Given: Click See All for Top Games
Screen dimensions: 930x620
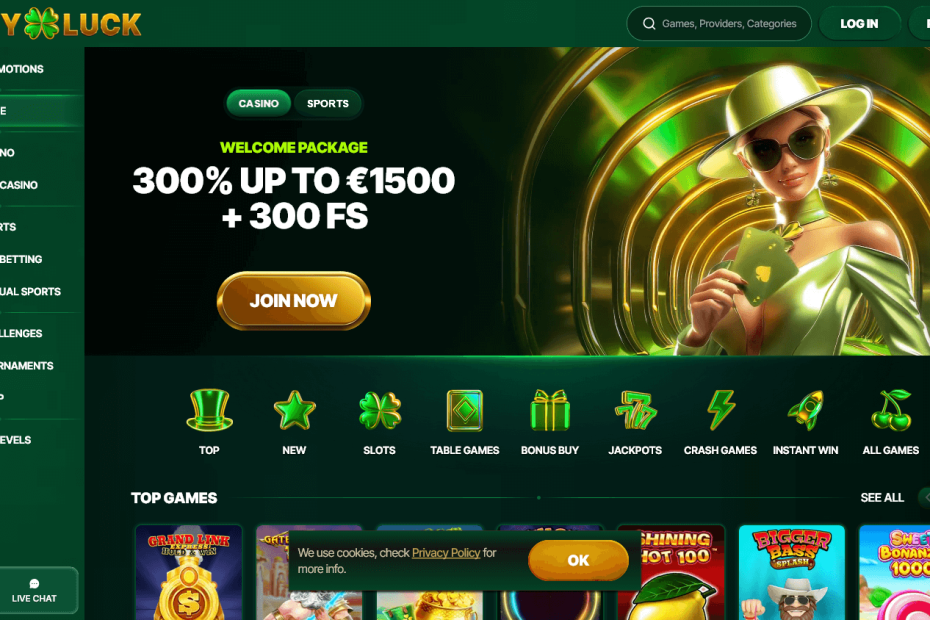Looking at the screenshot, I should coord(882,498).
